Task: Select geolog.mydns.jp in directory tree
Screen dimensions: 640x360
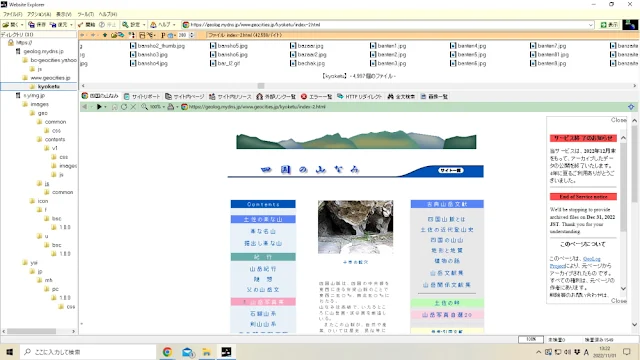Action: [x=43, y=51]
